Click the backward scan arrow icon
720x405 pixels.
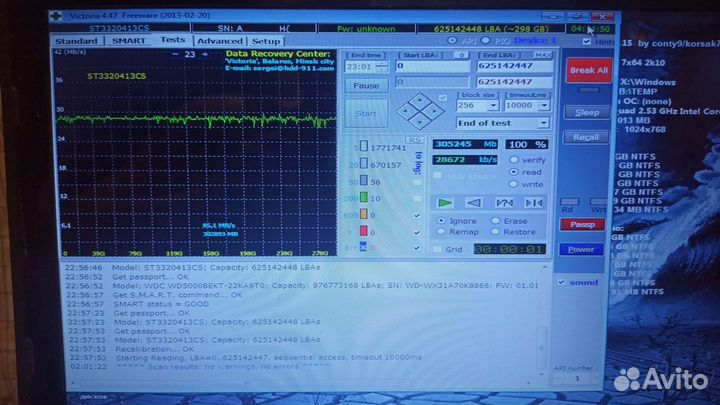point(475,202)
